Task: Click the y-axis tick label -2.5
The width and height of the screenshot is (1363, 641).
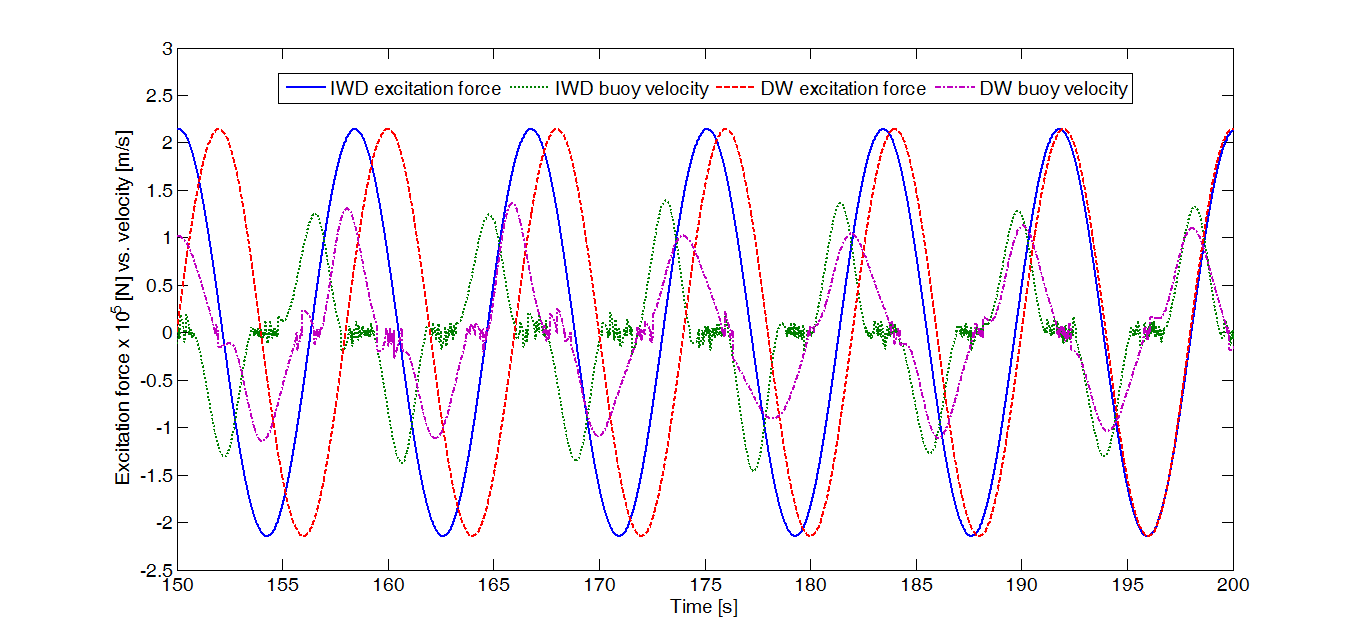Action: coord(156,571)
